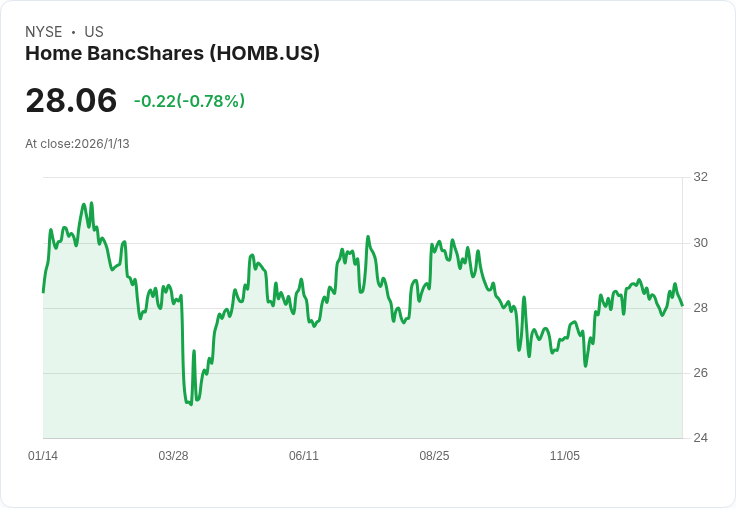
Task: Select the 08/25 date on x-axis
Action: click(x=434, y=456)
